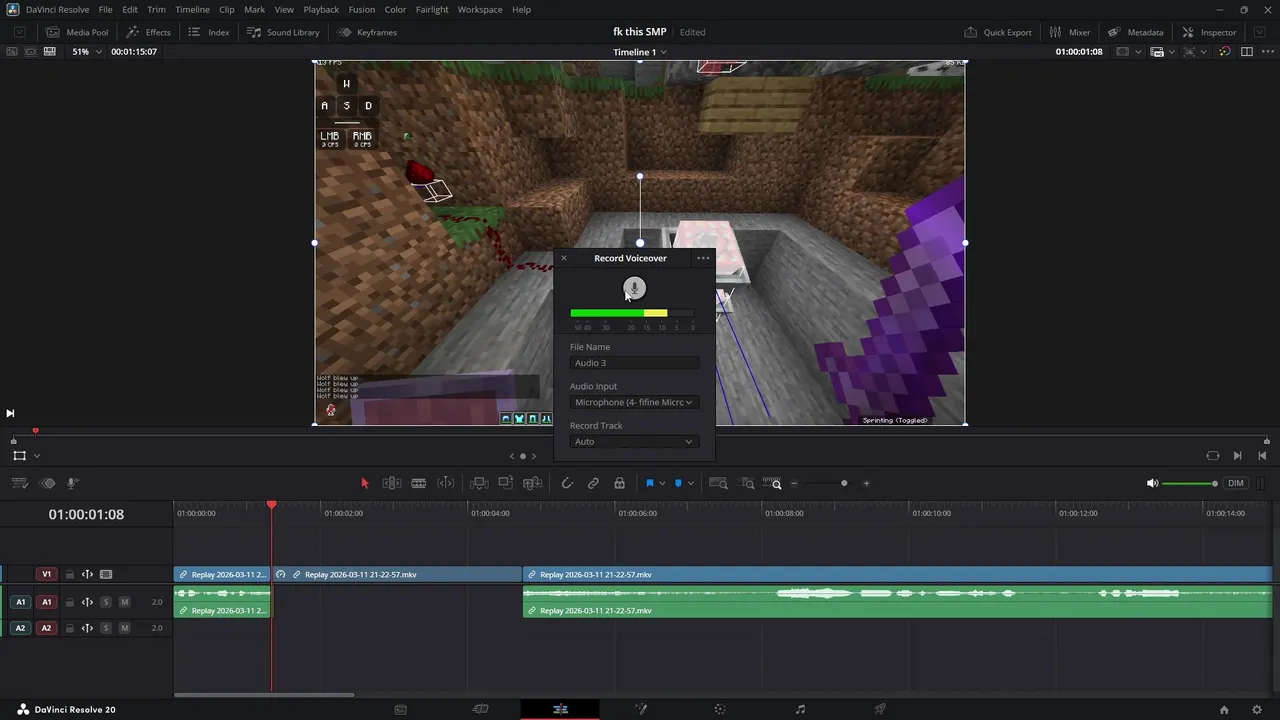Open the File menu
The image size is (1280, 720).
[105, 9]
